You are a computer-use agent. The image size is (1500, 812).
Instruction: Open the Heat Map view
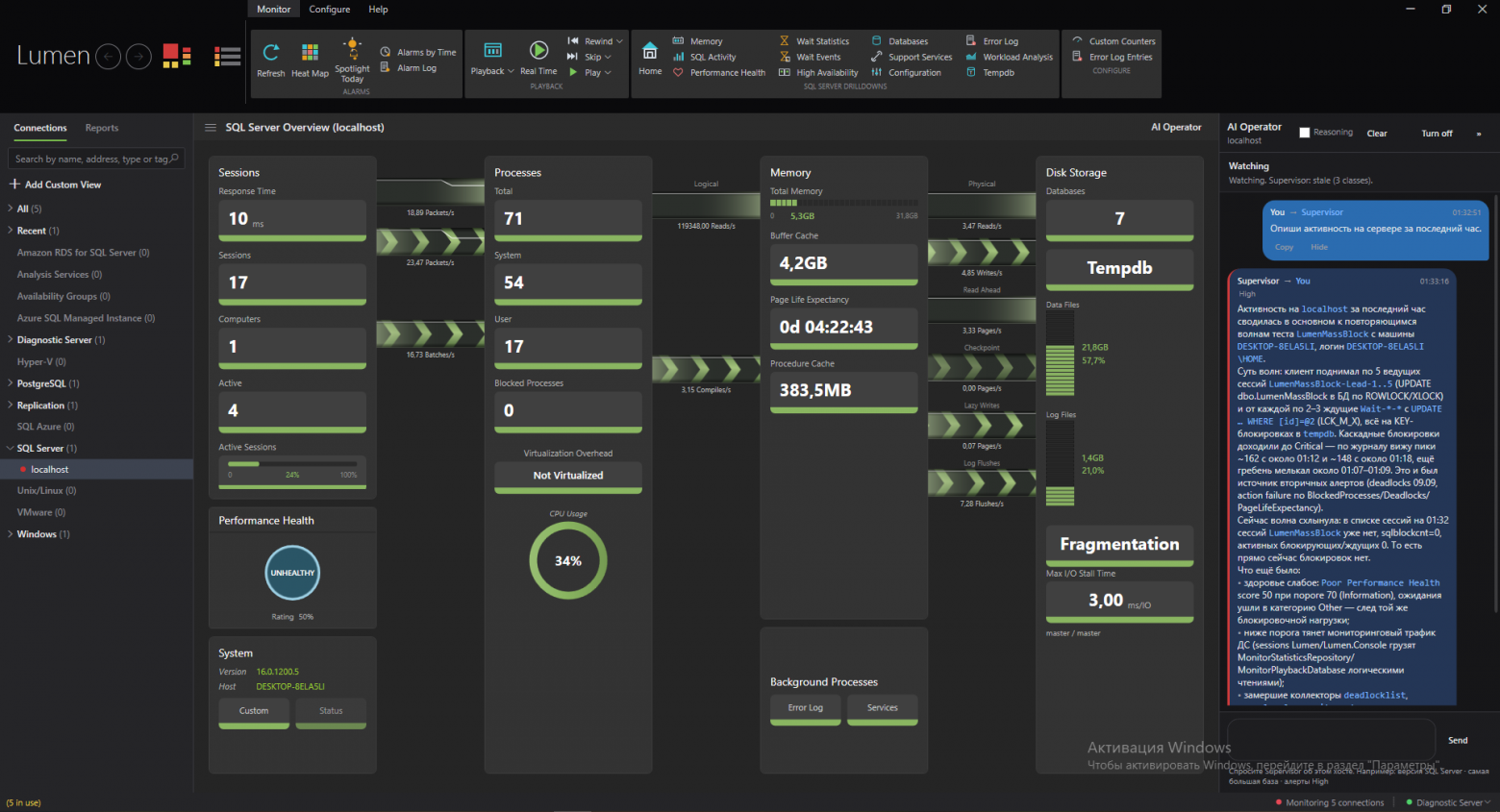pos(310,59)
